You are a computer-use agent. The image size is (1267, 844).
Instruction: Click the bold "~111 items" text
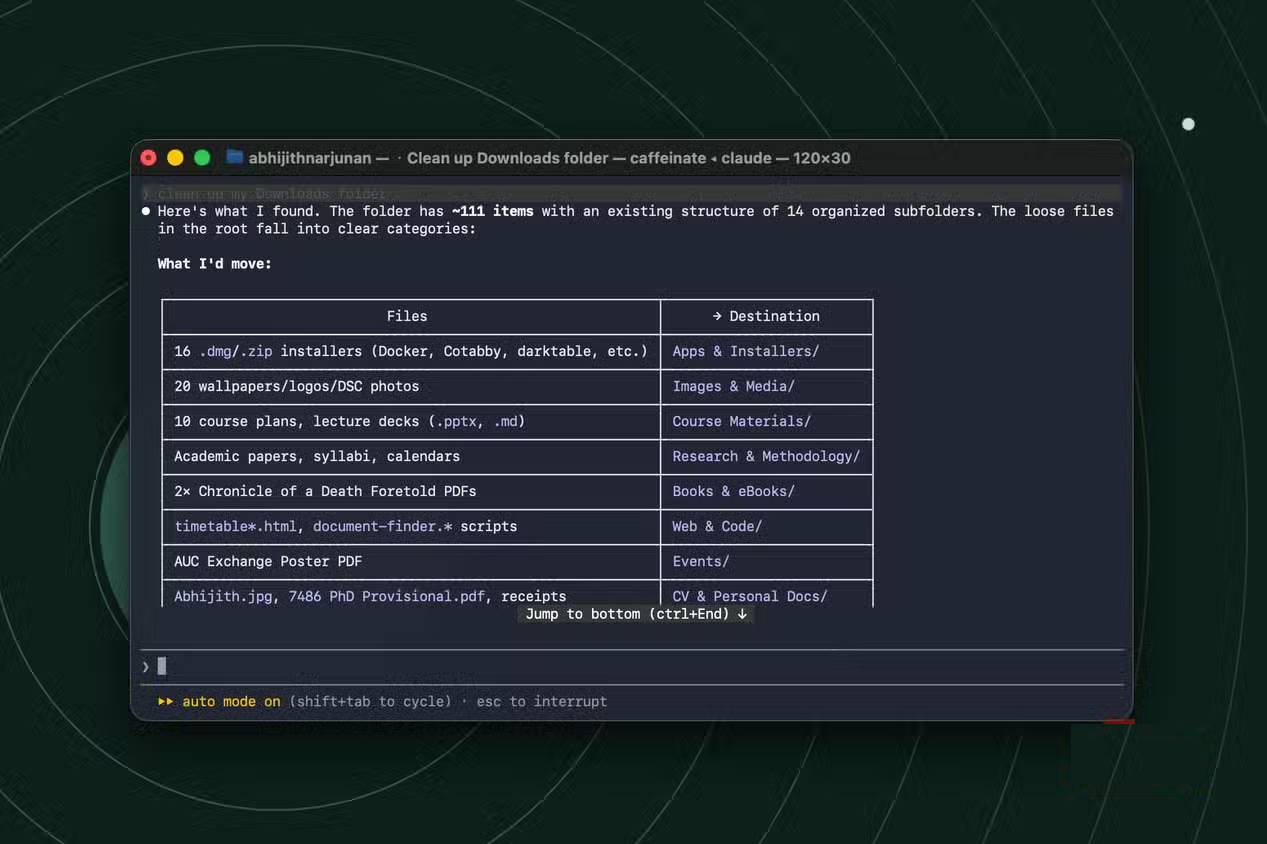pos(492,211)
